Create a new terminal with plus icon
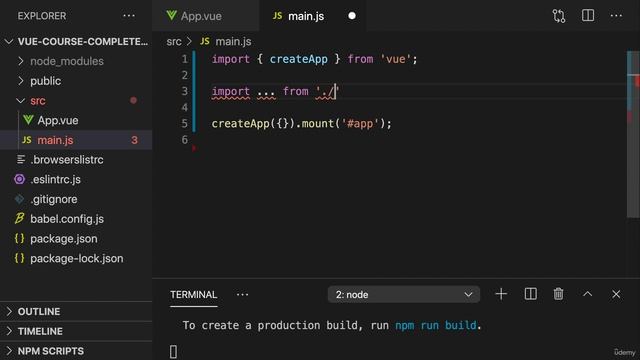This screenshot has height=360, width=640. pyautogui.click(x=501, y=294)
